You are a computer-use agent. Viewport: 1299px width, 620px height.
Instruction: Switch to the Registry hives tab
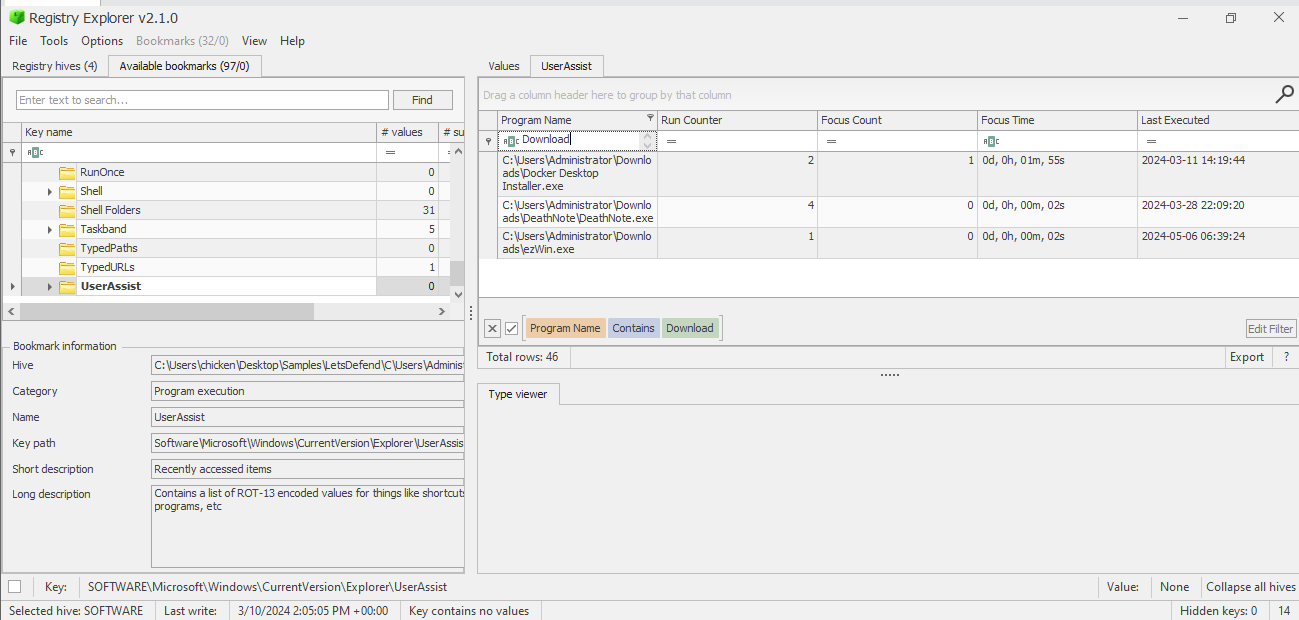pos(54,66)
